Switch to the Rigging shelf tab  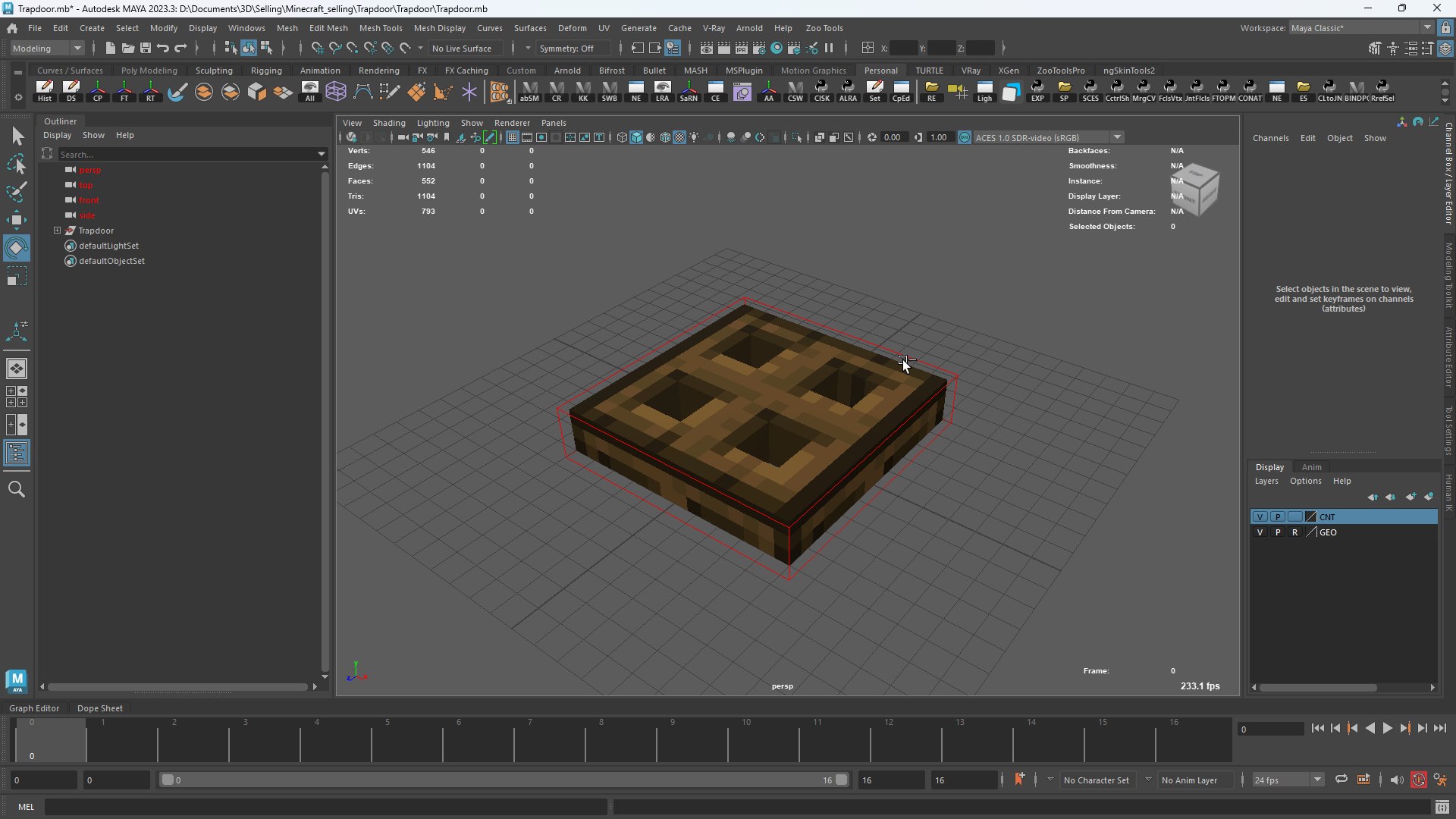(x=266, y=71)
